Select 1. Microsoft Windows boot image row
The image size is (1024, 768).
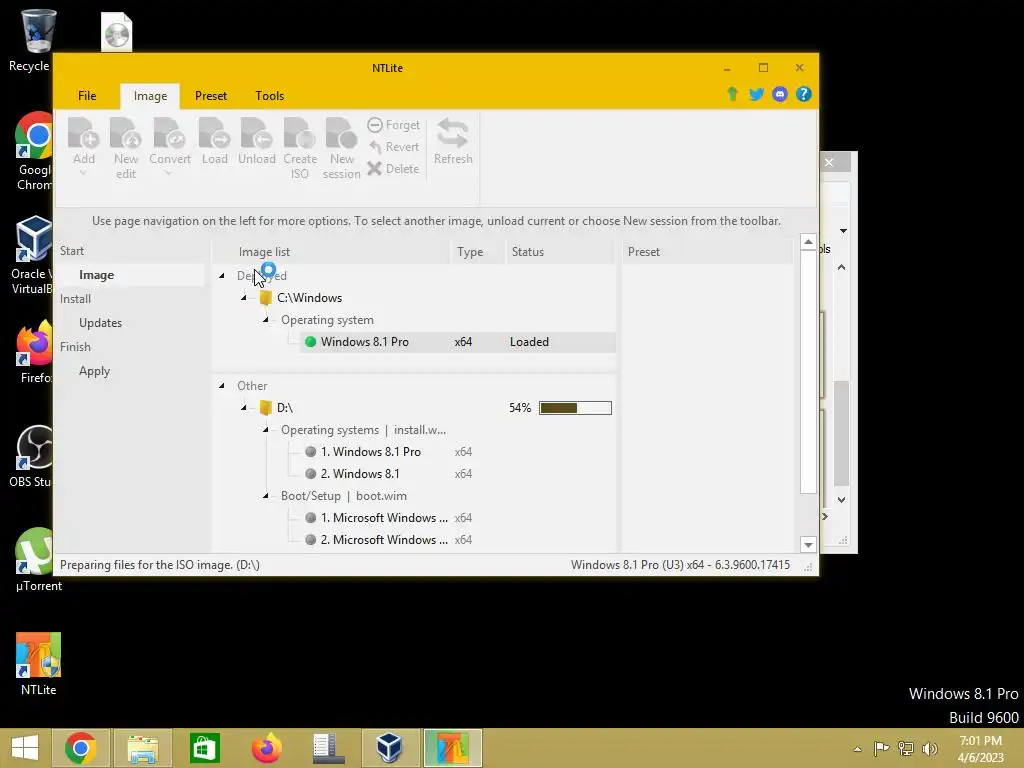click(384, 518)
